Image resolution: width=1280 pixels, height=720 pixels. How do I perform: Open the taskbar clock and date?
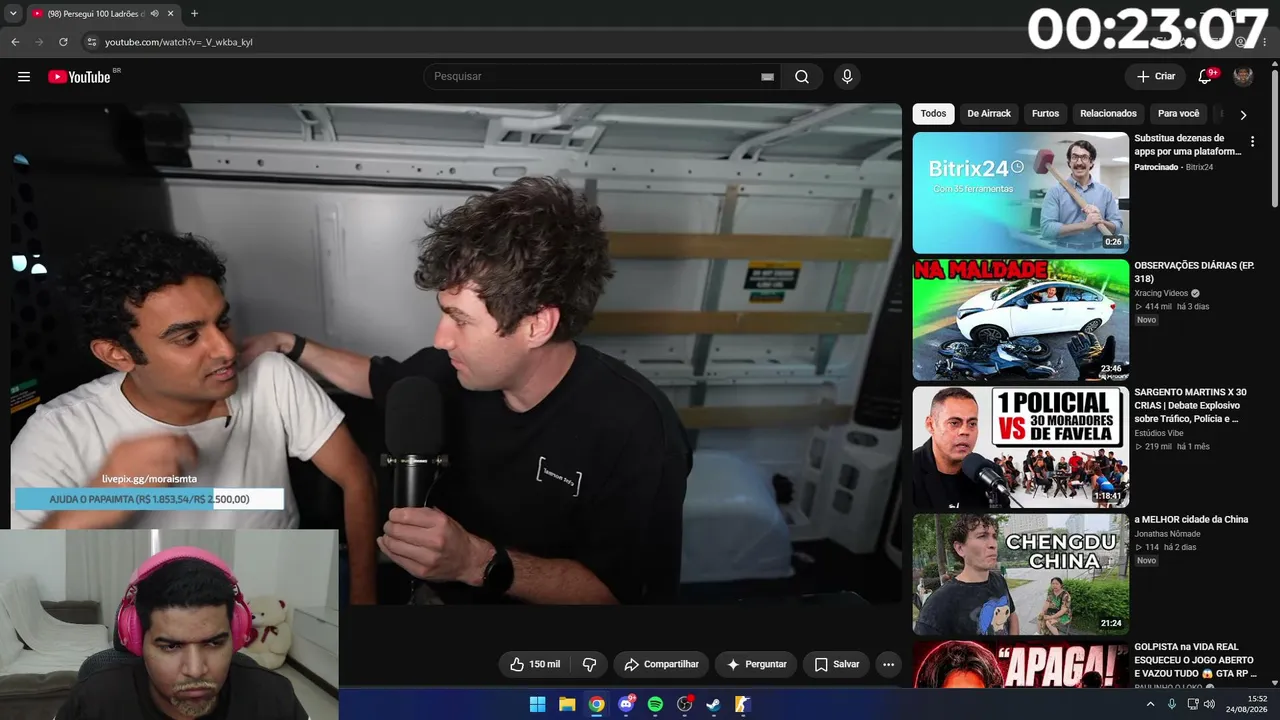[1247, 704]
